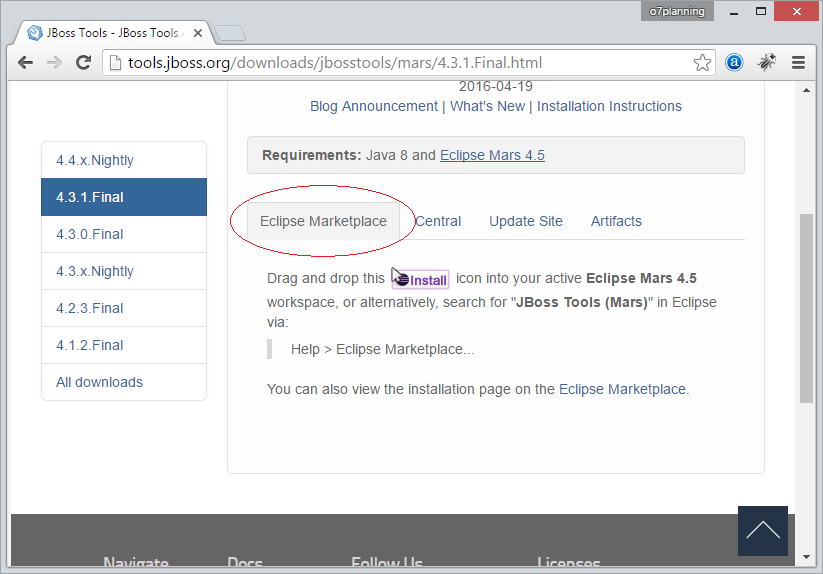Select 4.3.0.Final in the sidebar
This screenshot has width=823, height=574.
(x=124, y=234)
